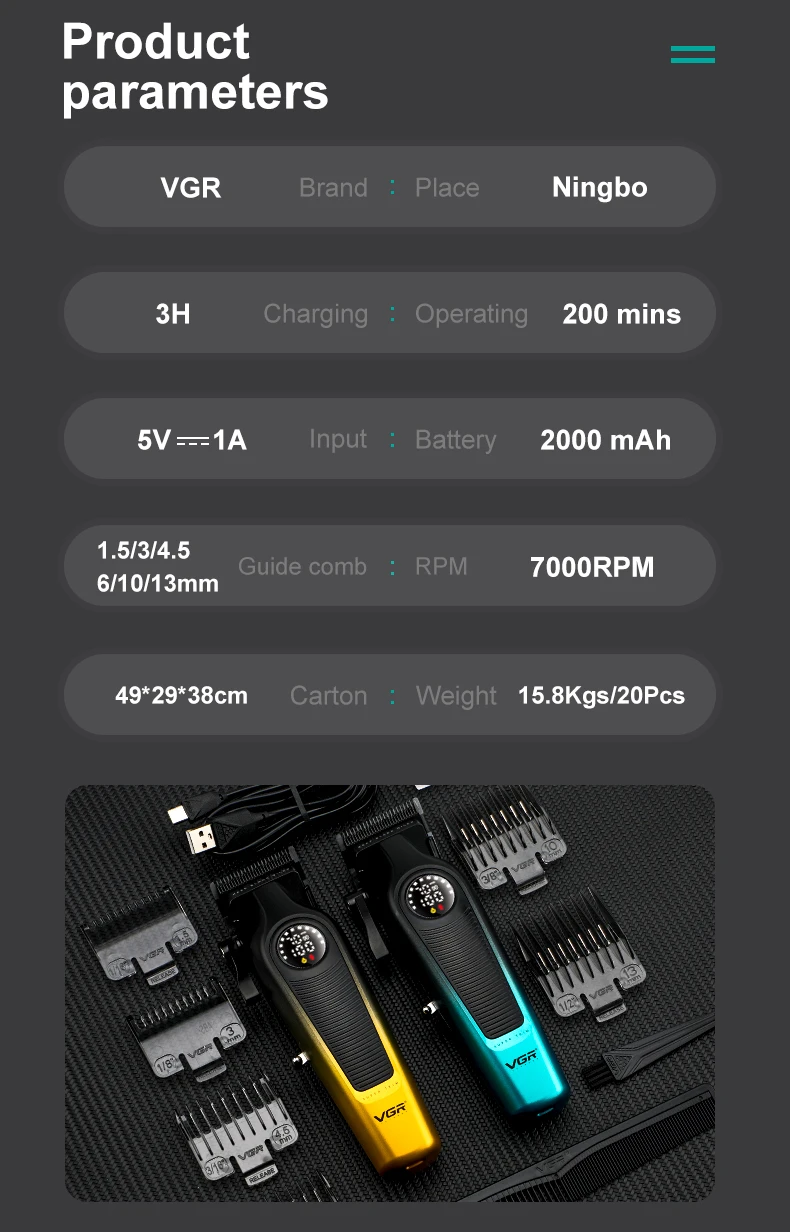Click the Ningbo place value
Image resolution: width=790 pixels, height=1232 pixels.
[600, 187]
